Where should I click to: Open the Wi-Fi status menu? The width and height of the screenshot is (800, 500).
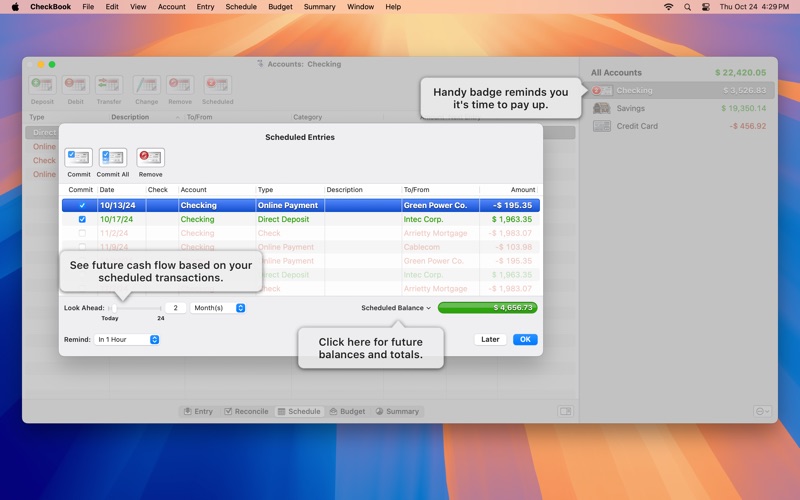click(x=668, y=7)
